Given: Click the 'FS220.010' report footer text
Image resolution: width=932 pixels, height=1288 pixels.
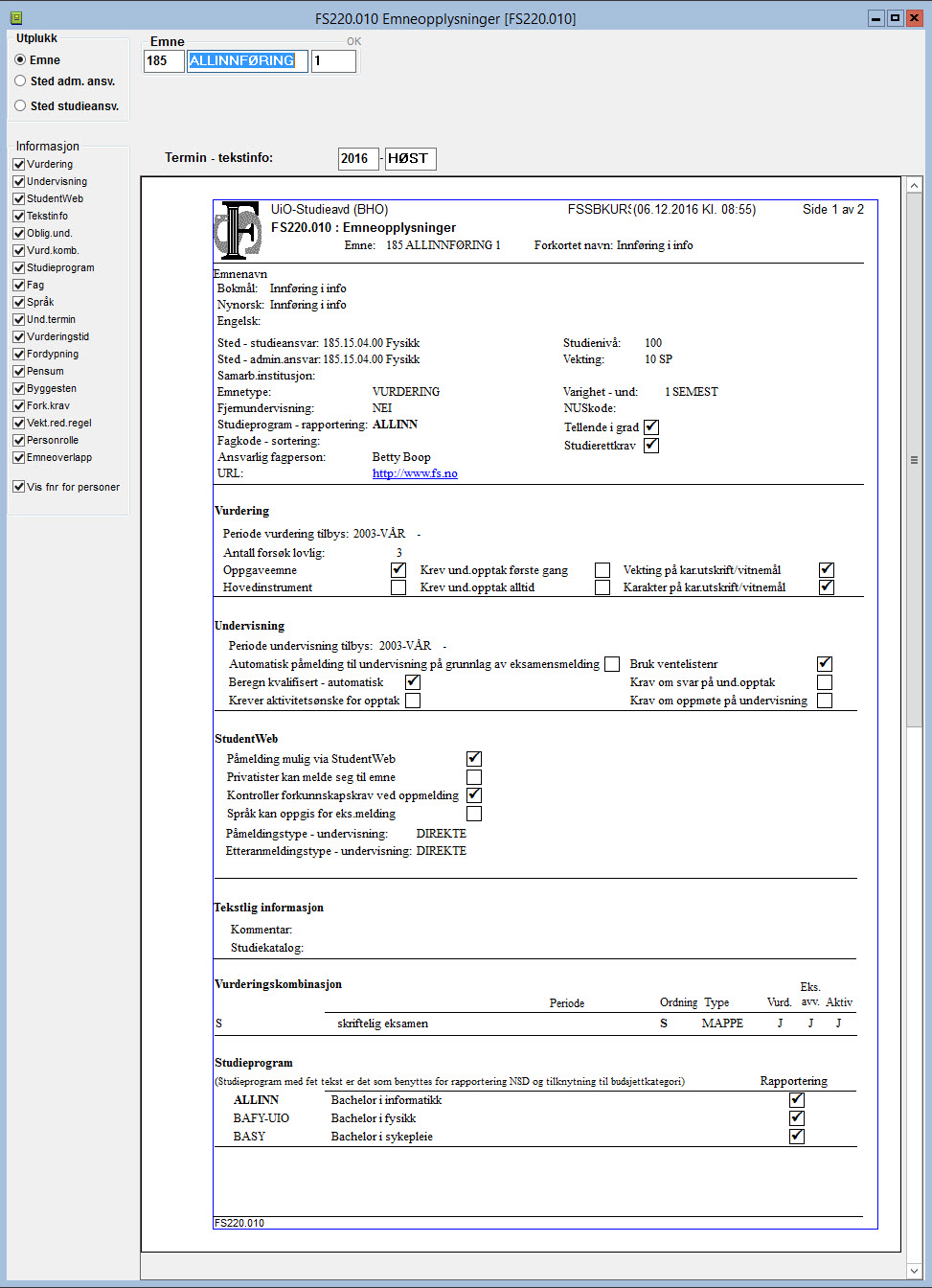Looking at the screenshot, I should [x=239, y=1223].
